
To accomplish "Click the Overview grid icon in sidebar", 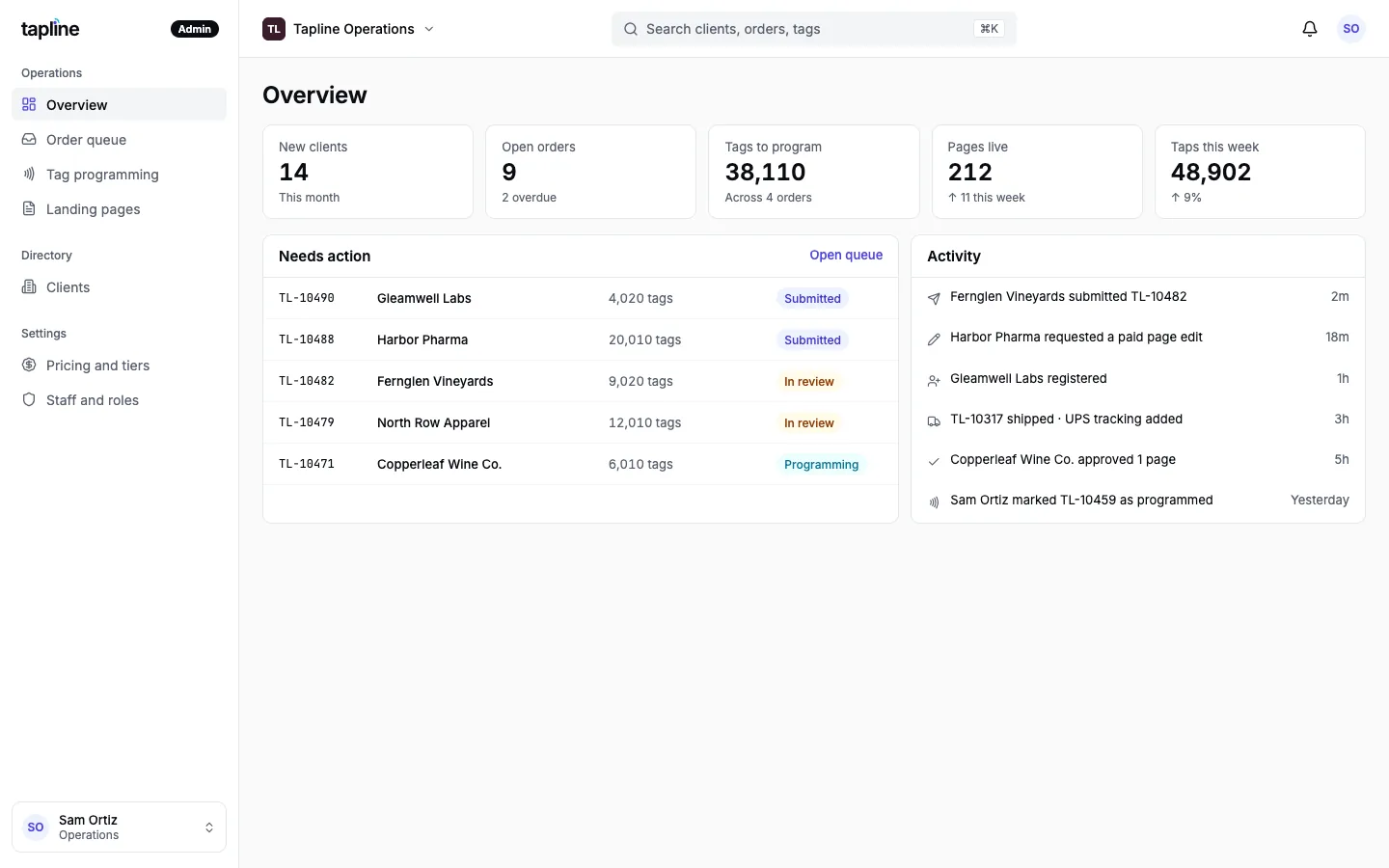I will (29, 104).
